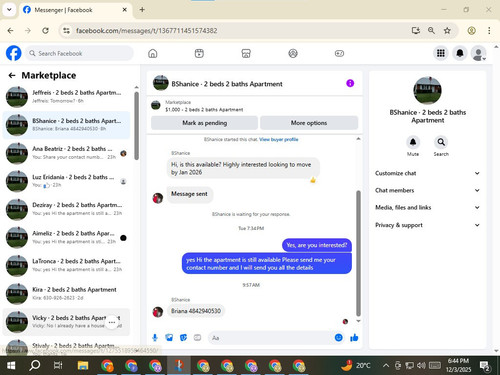The width and height of the screenshot is (500, 375).
Task: Open browser zoom magnifier icon in address bar
Action: click(x=431, y=31)
